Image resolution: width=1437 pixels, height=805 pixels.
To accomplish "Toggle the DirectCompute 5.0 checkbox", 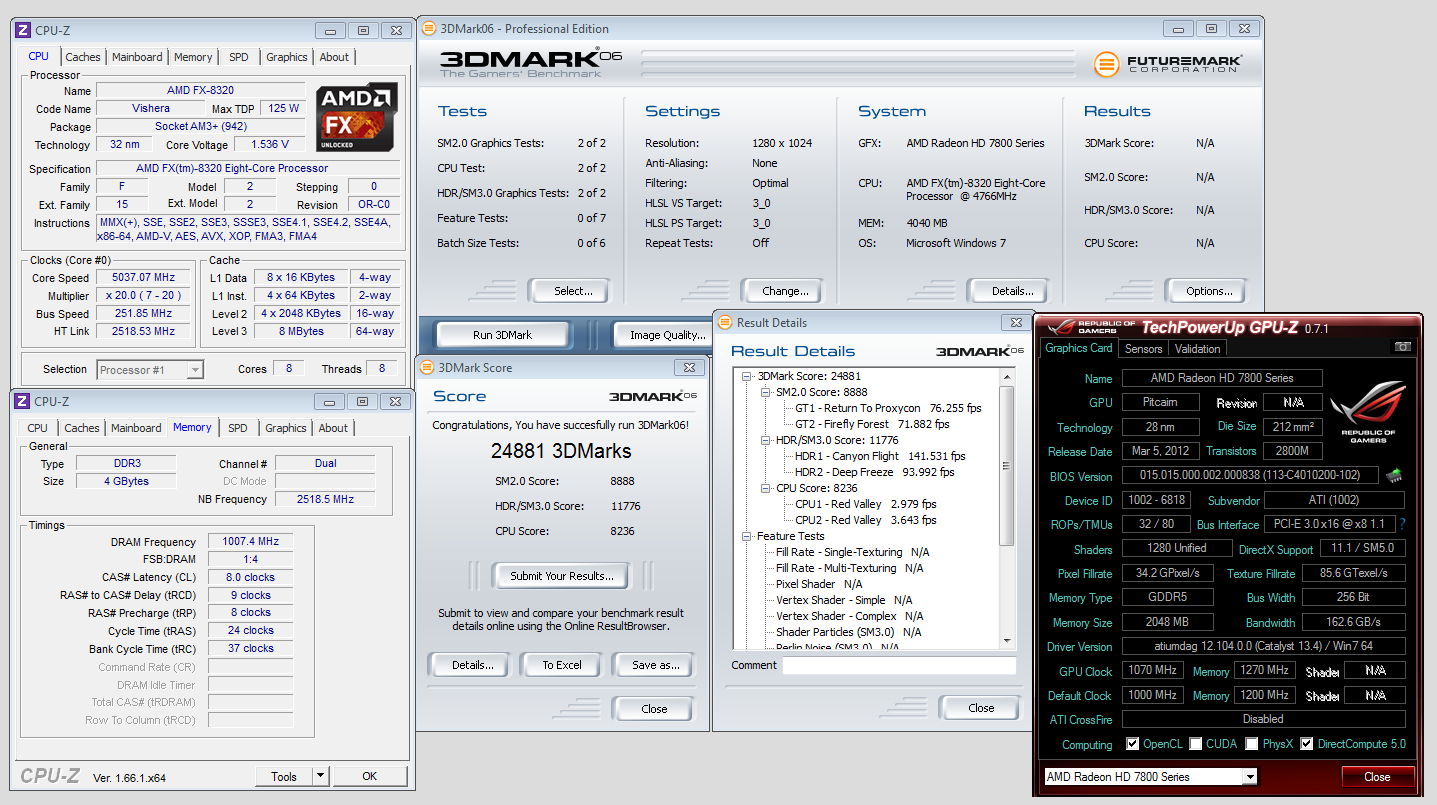I will [x=1306, y=744].
